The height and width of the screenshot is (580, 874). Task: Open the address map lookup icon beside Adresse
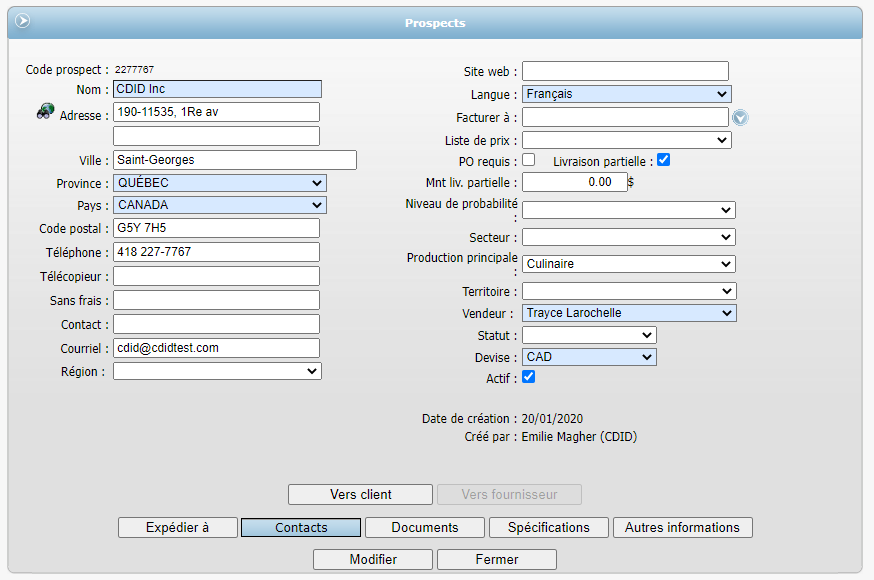coord(46,111)
